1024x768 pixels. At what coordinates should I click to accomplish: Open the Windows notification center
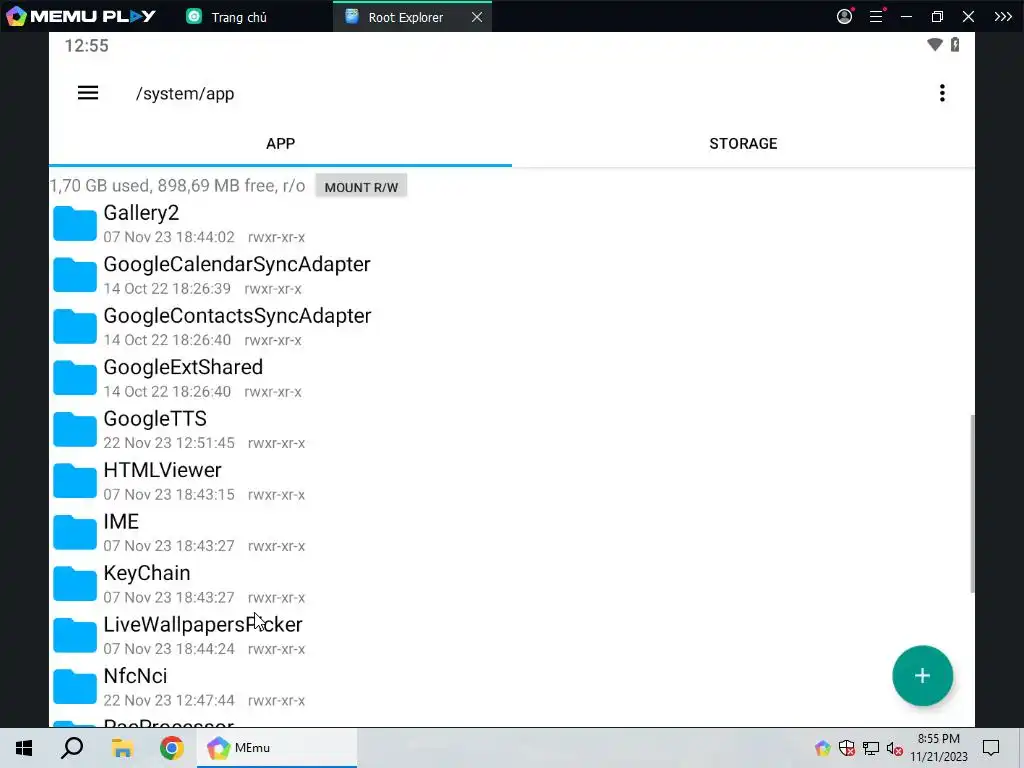coord(991,748)
